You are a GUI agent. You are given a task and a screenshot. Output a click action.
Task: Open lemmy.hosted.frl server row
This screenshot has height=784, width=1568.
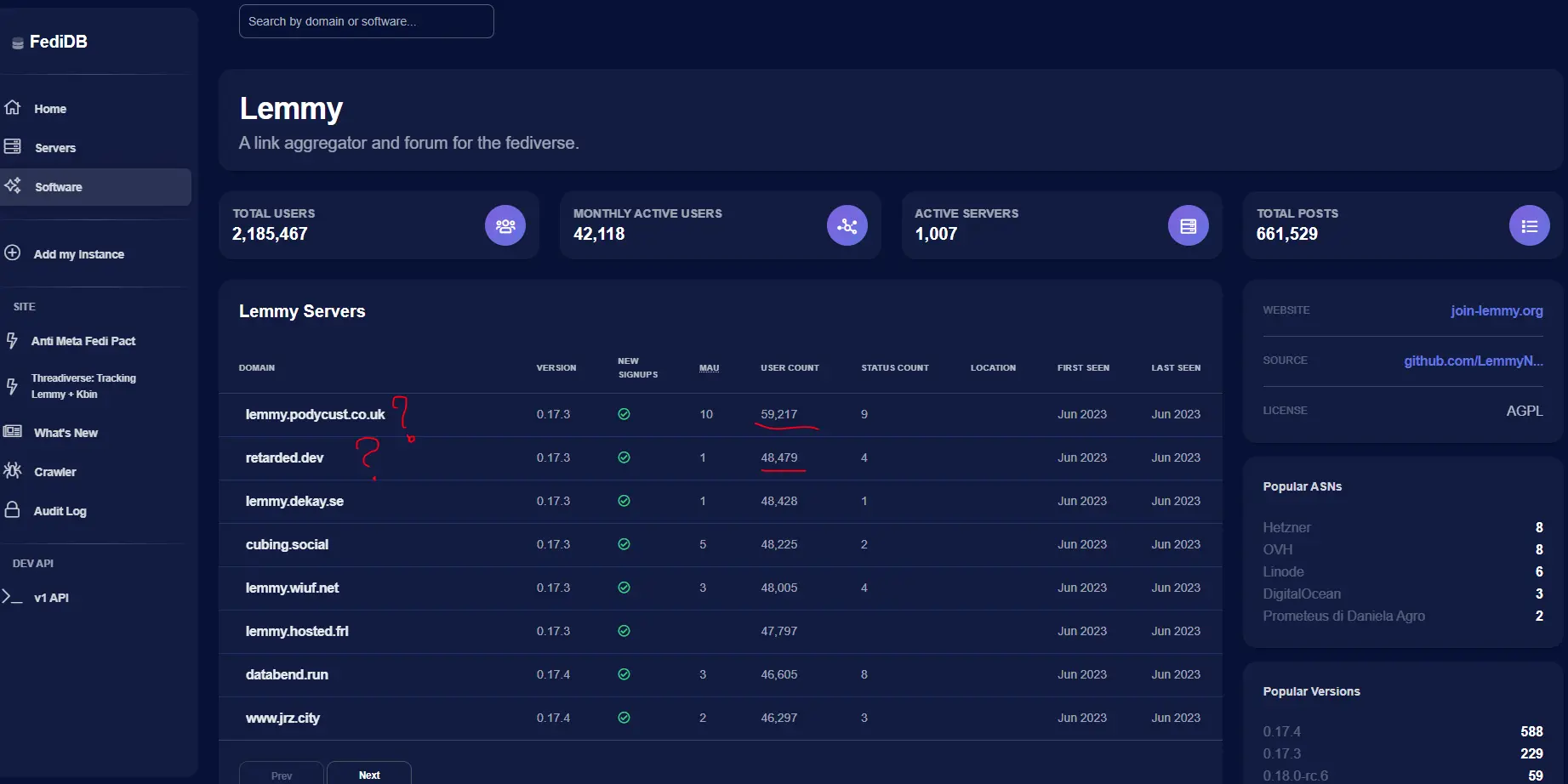point(720,632)
